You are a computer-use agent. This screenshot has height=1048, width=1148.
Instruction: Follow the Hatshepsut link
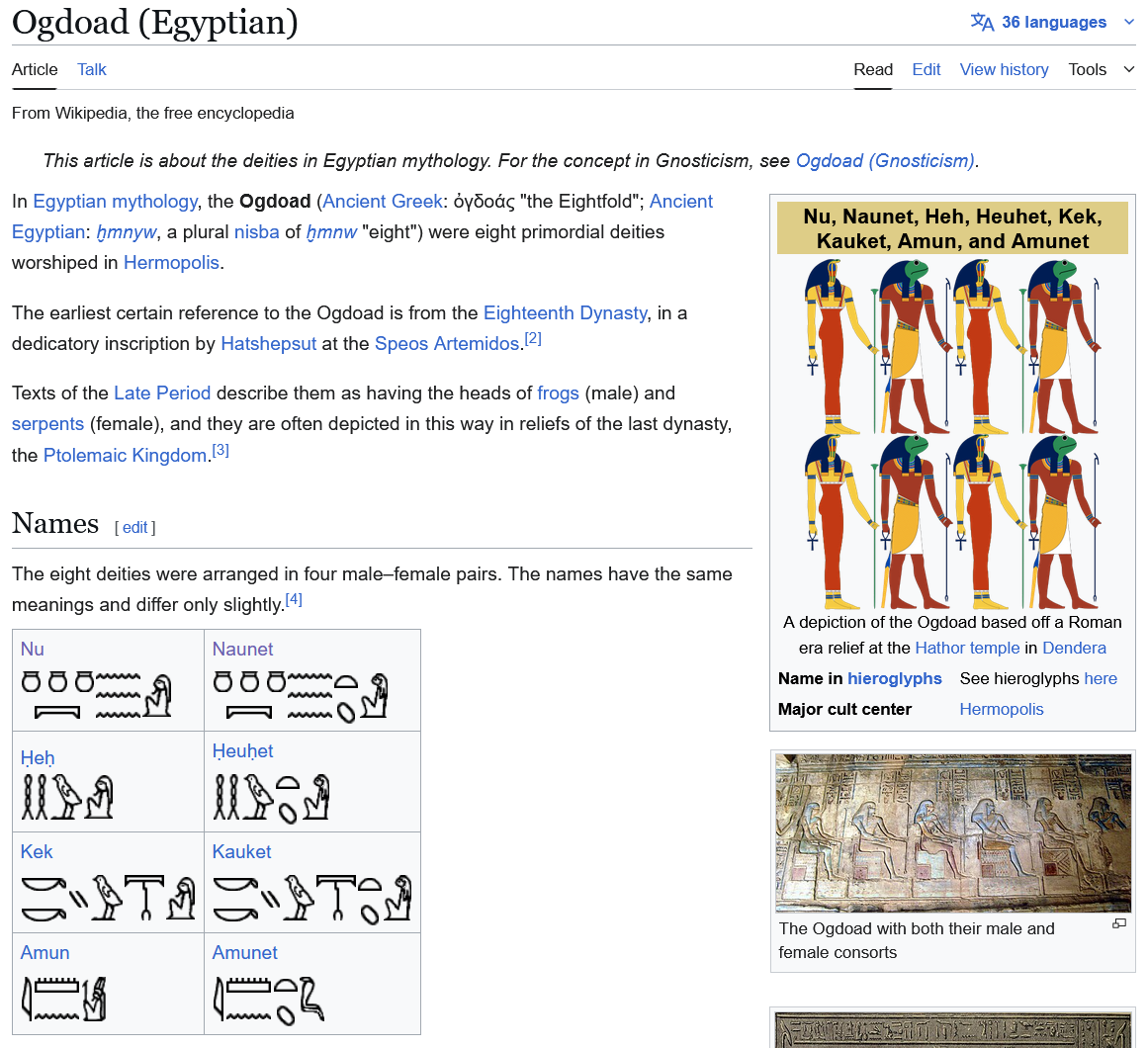point(268,343)
